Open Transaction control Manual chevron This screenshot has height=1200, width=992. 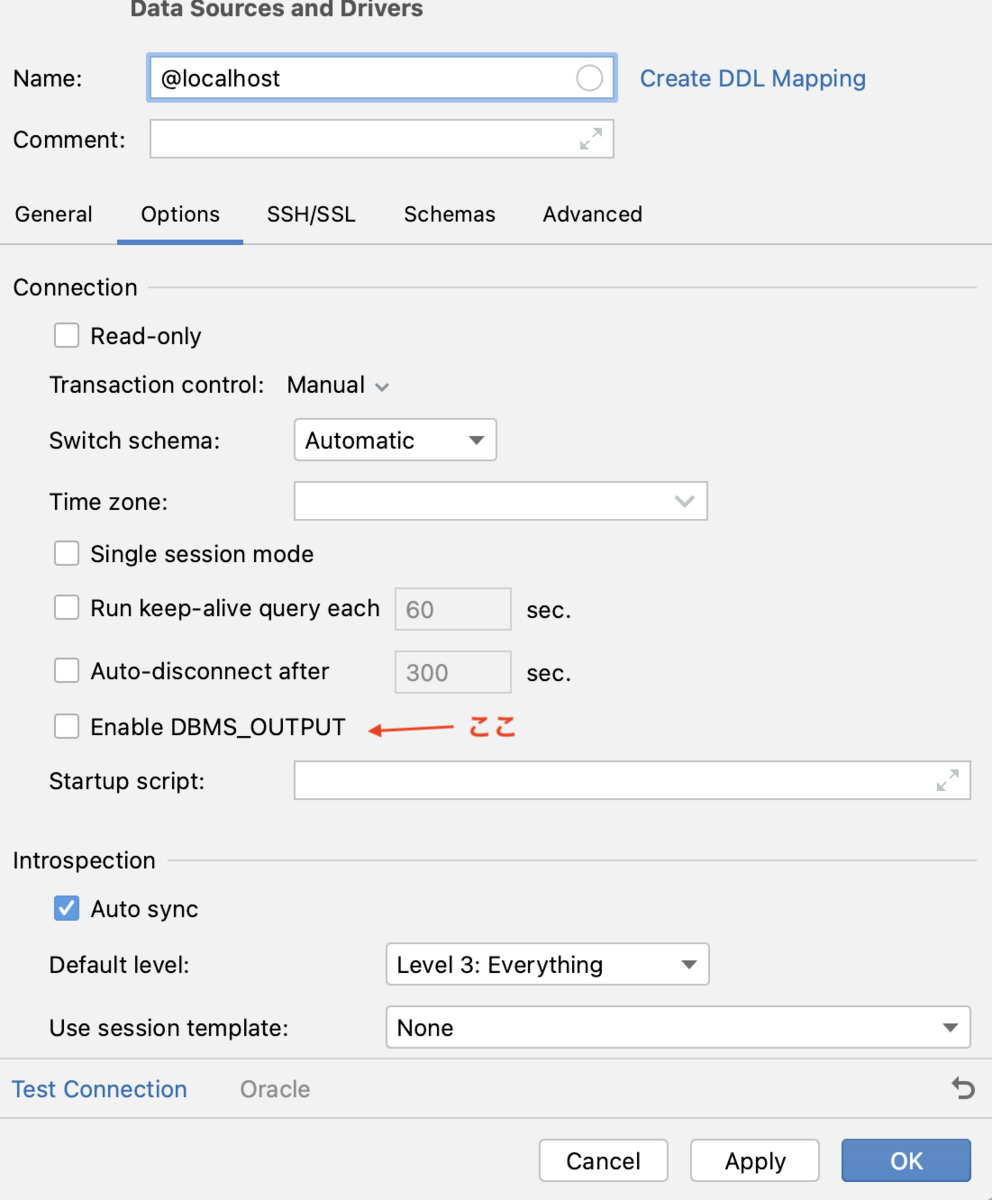point(381,386)
